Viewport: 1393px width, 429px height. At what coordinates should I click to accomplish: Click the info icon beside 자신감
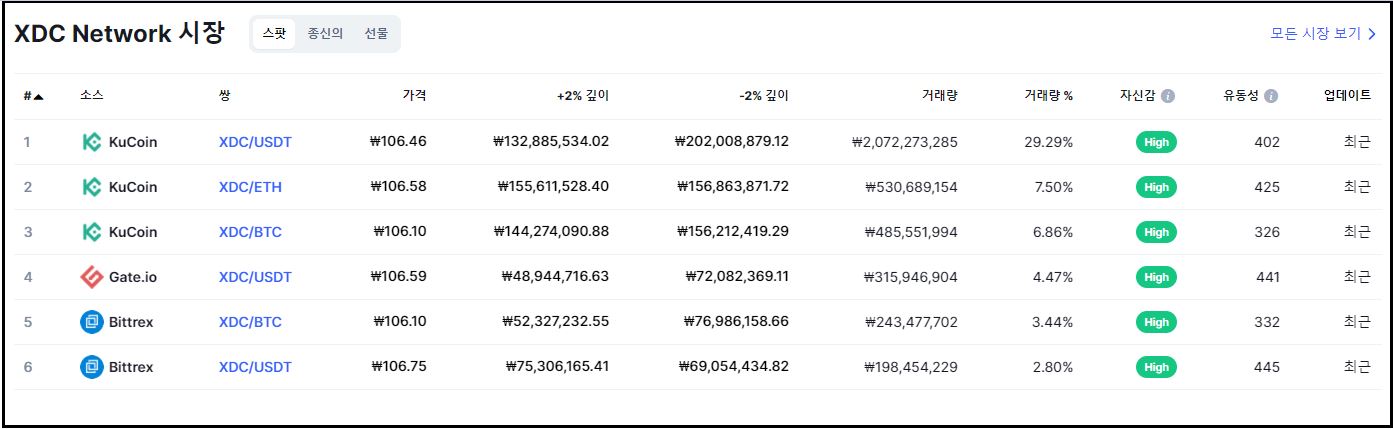(1168, 97)
